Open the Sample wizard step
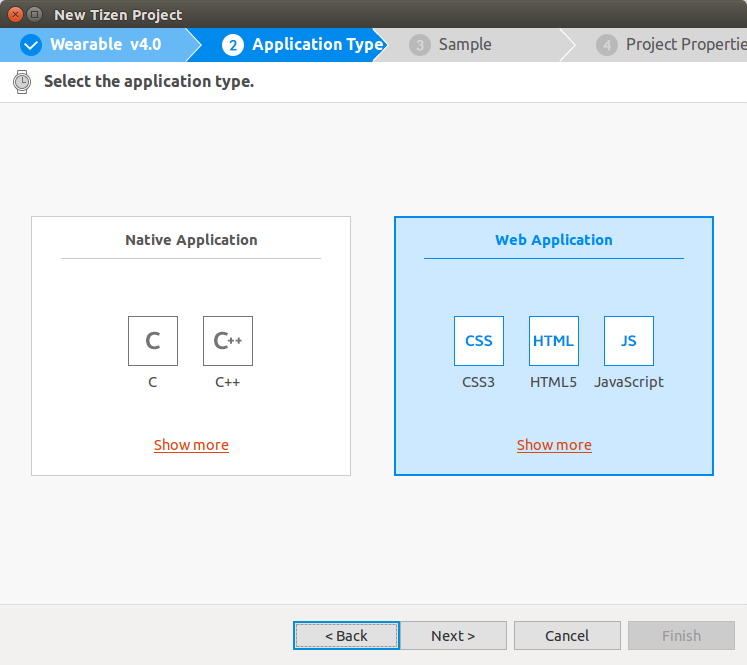Screen dimensions: 747x665 tap(465, 45)
